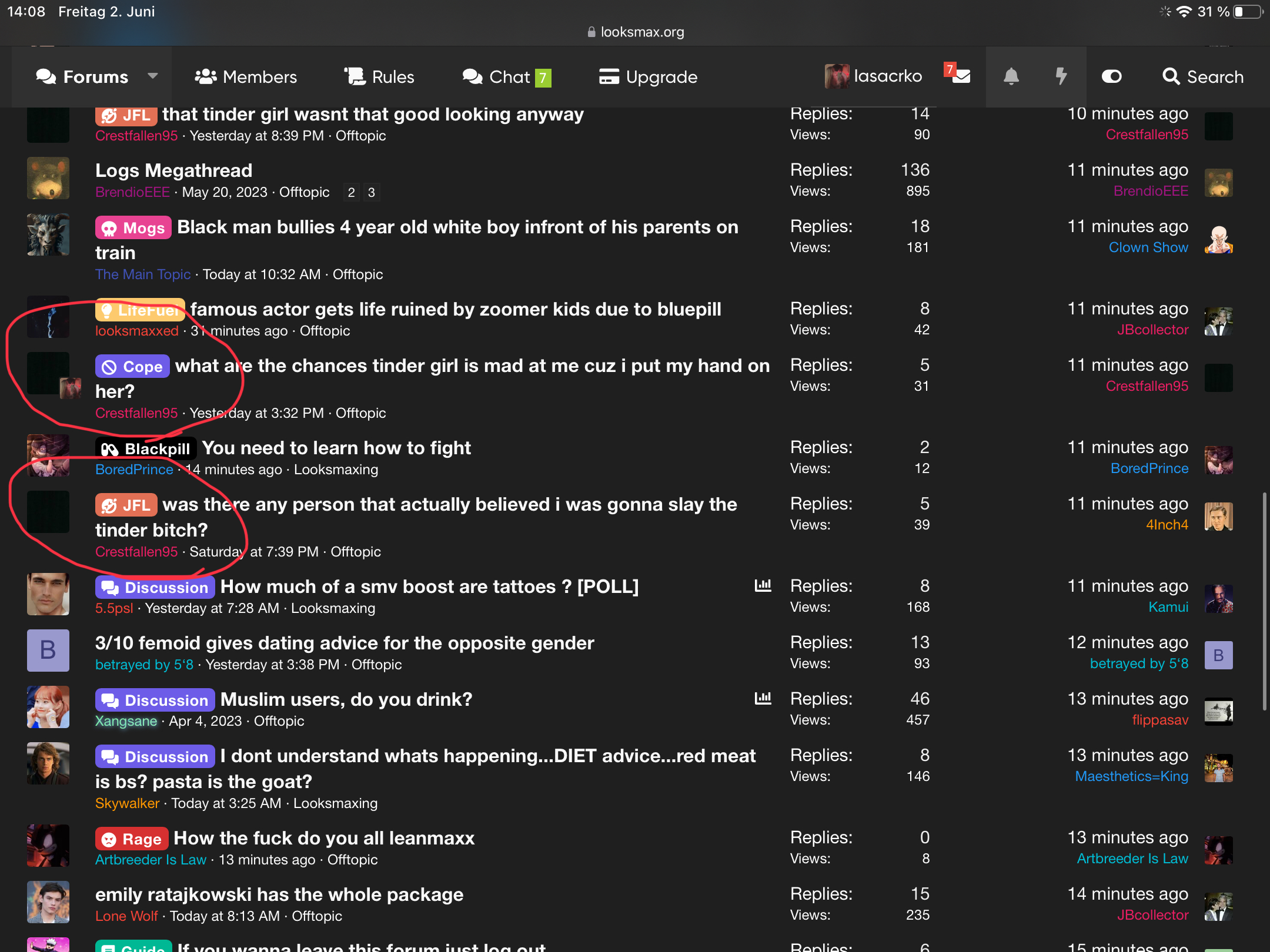Screen dimensions: 1270x952
Task: Click the 11 minutes ago timestamp by BoredPrince
Action: pos(1128,447)
